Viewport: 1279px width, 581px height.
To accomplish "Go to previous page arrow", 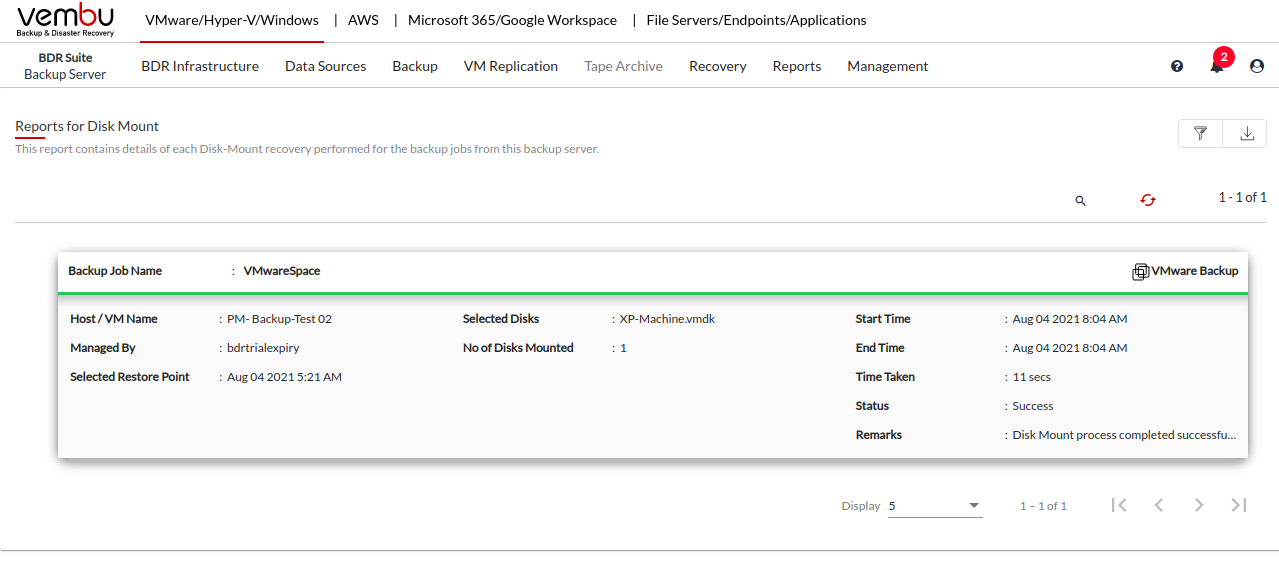I will pos(1159,505).
